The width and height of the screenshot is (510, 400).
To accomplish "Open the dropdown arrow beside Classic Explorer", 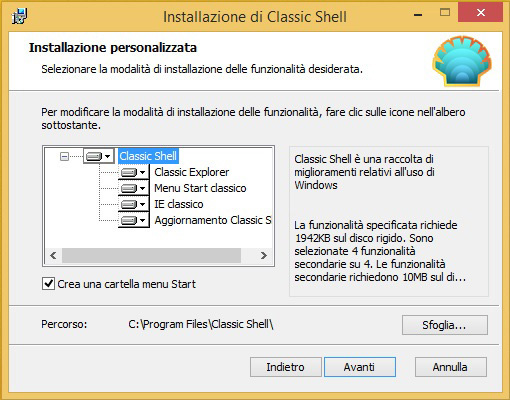I will 143,172.
